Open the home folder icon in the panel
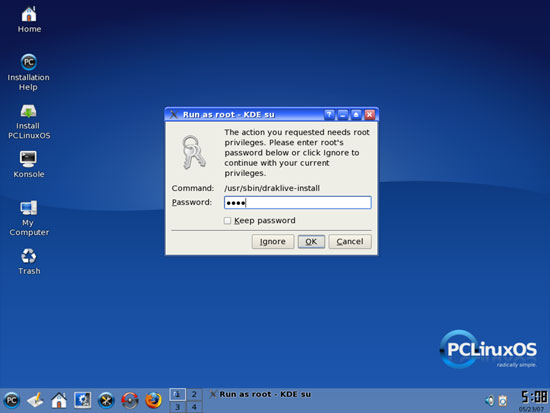The width and height of the screenshot is (550, 413). [59, 400]
